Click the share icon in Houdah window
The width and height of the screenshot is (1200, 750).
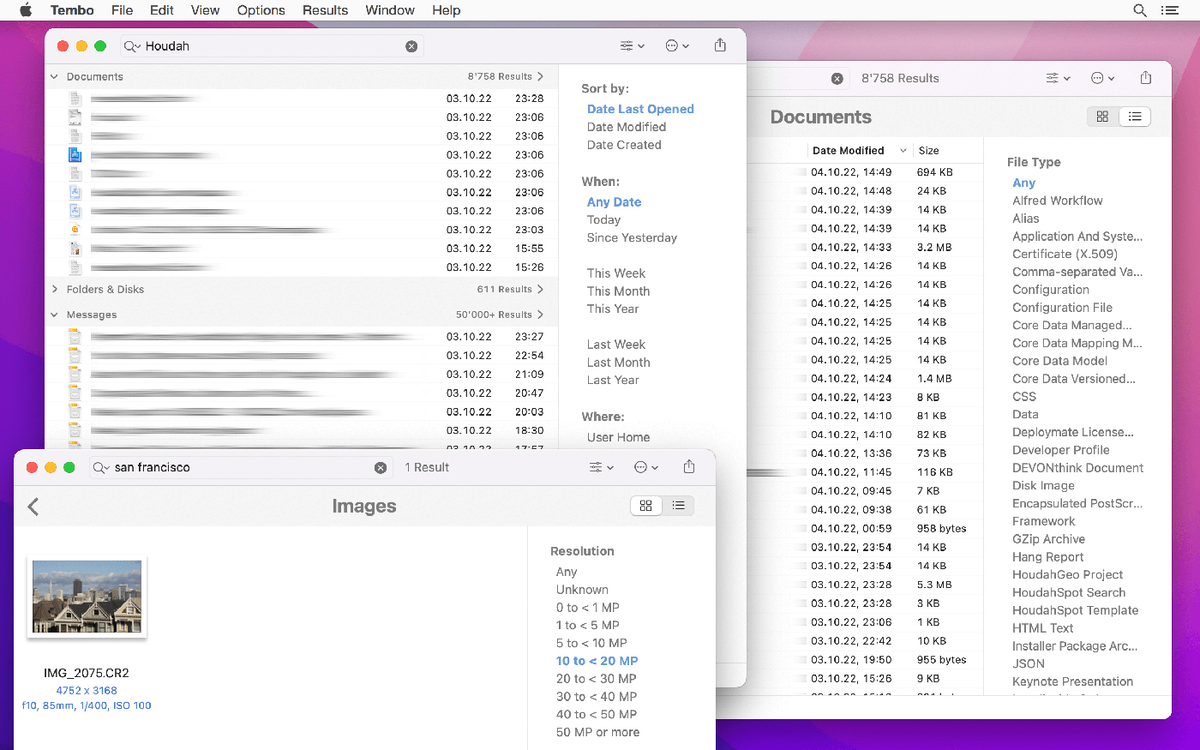point(720,45)
